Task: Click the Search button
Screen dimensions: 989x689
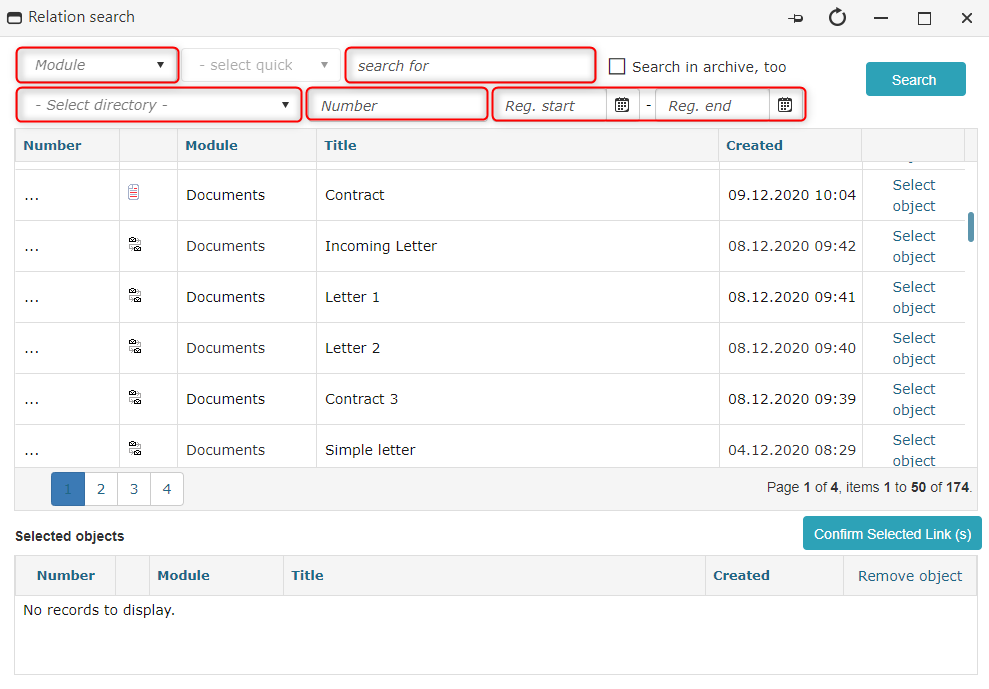Action: pos(915,80)
